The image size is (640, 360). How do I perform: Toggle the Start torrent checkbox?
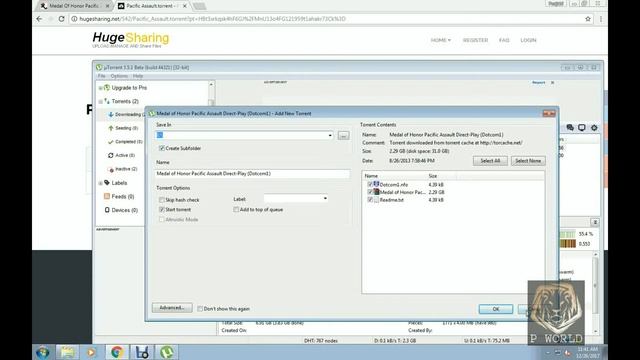point(162,209)
